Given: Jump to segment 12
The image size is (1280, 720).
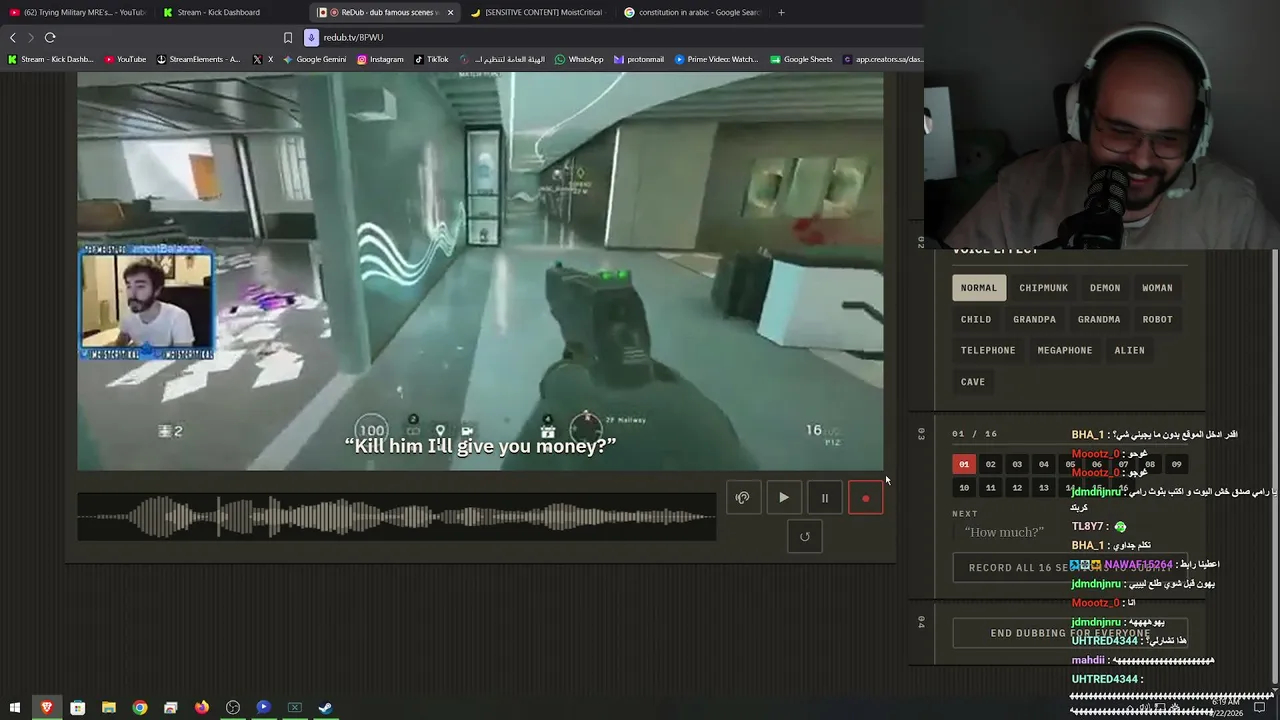Looking at the screenshot, I should pyautogui.click(x=1017, y=488).
